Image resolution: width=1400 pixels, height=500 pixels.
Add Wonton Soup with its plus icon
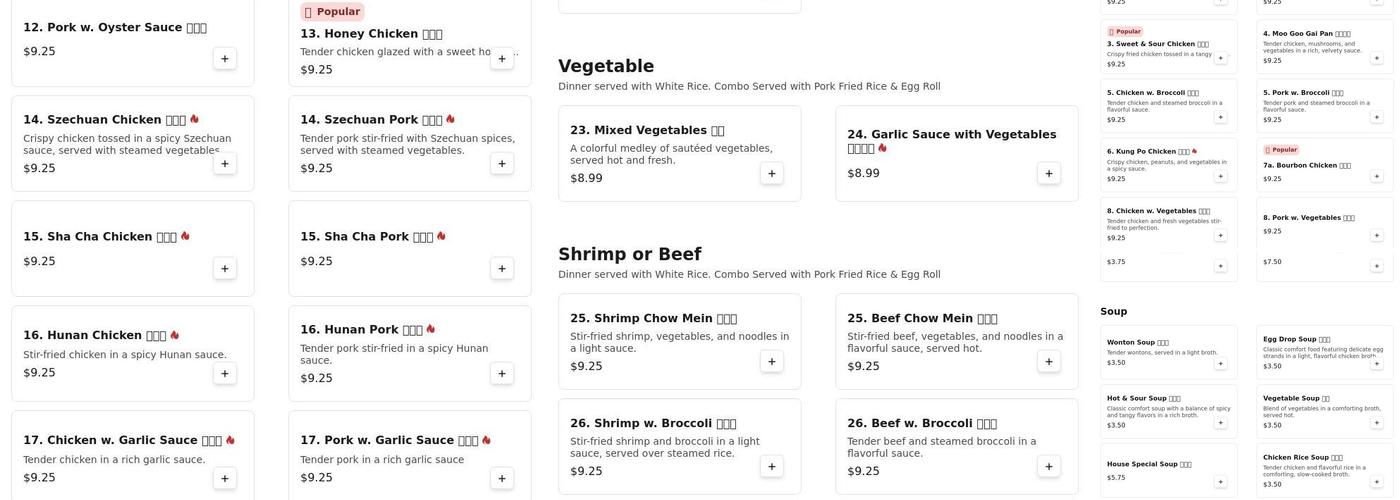coord(1220,363)
